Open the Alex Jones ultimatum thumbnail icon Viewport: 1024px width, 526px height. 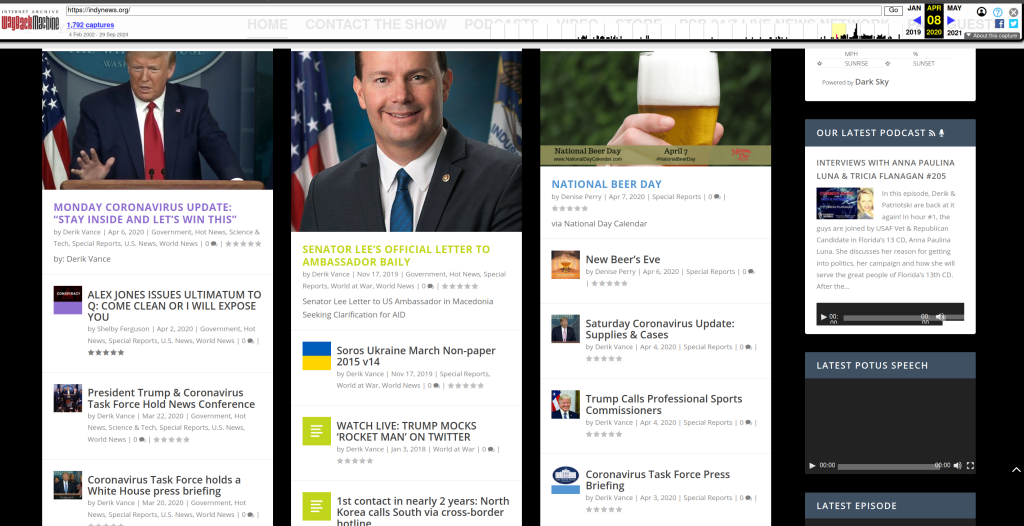[68, 300]
